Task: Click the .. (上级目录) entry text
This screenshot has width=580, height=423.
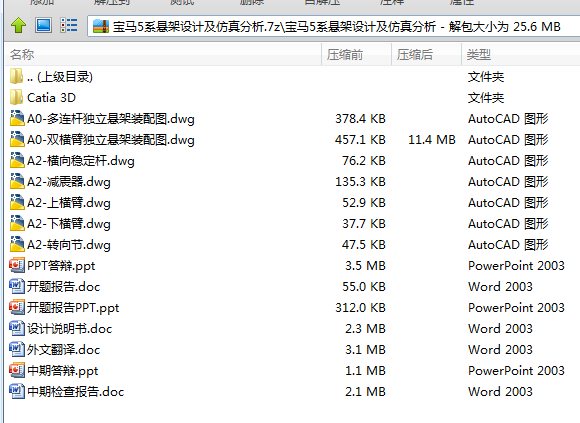Action: click(x=60, y=77)
